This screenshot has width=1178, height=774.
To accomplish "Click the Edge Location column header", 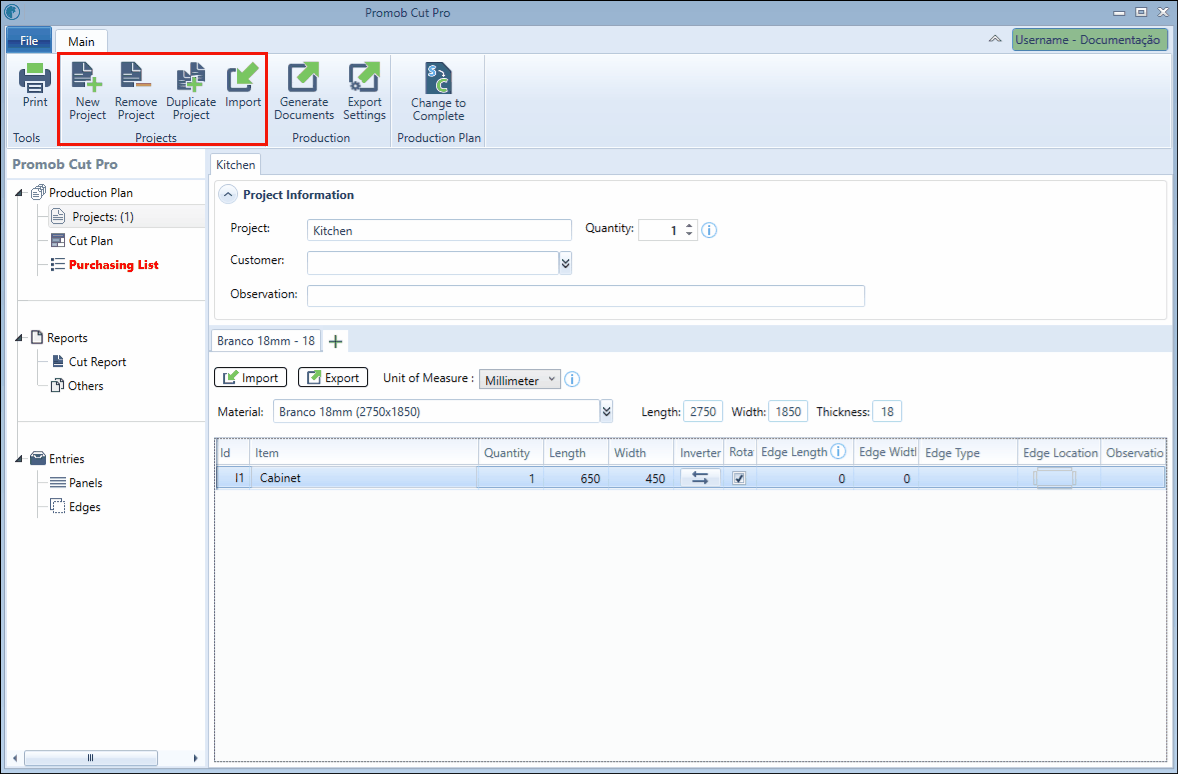I will coord(1059,452).
